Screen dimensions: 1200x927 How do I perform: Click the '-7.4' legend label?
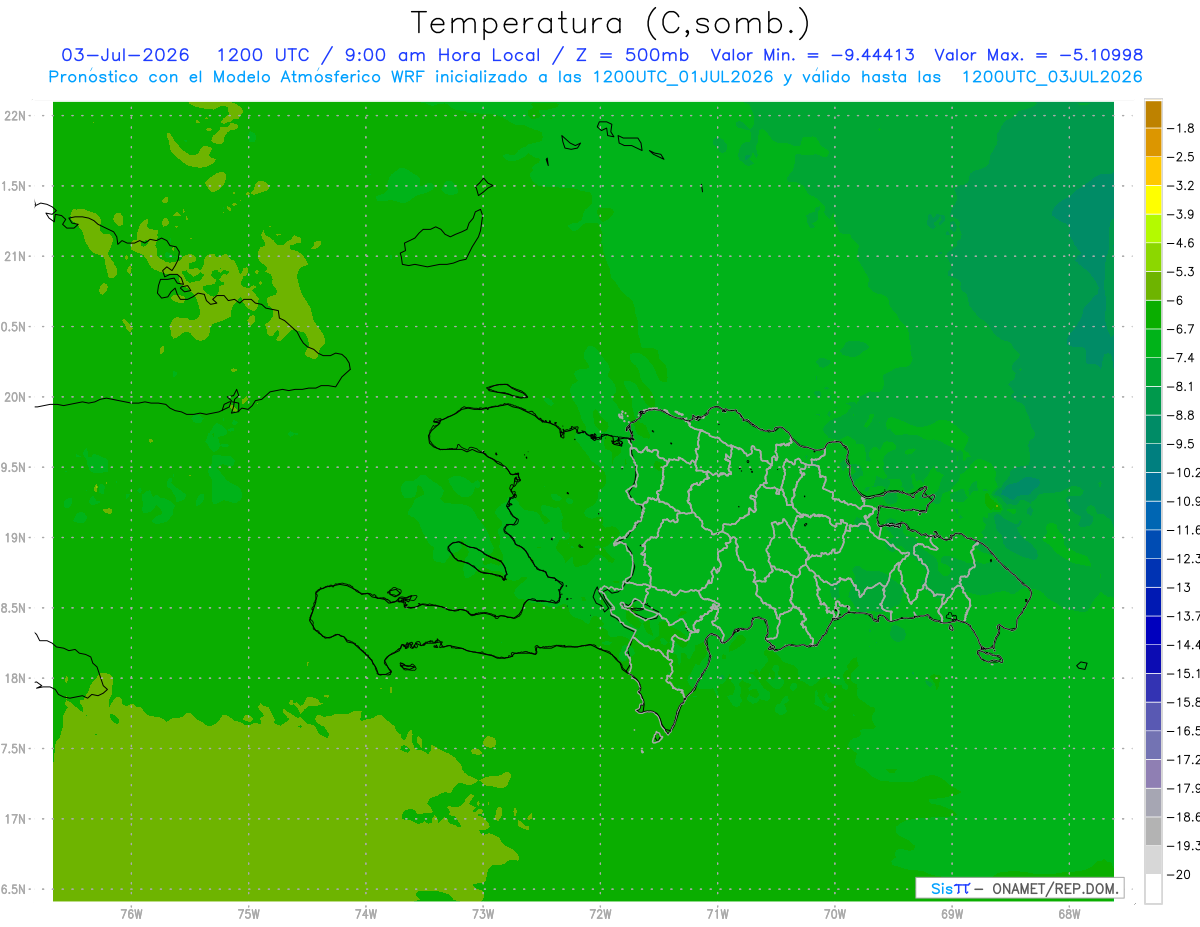coord(1182,358)
